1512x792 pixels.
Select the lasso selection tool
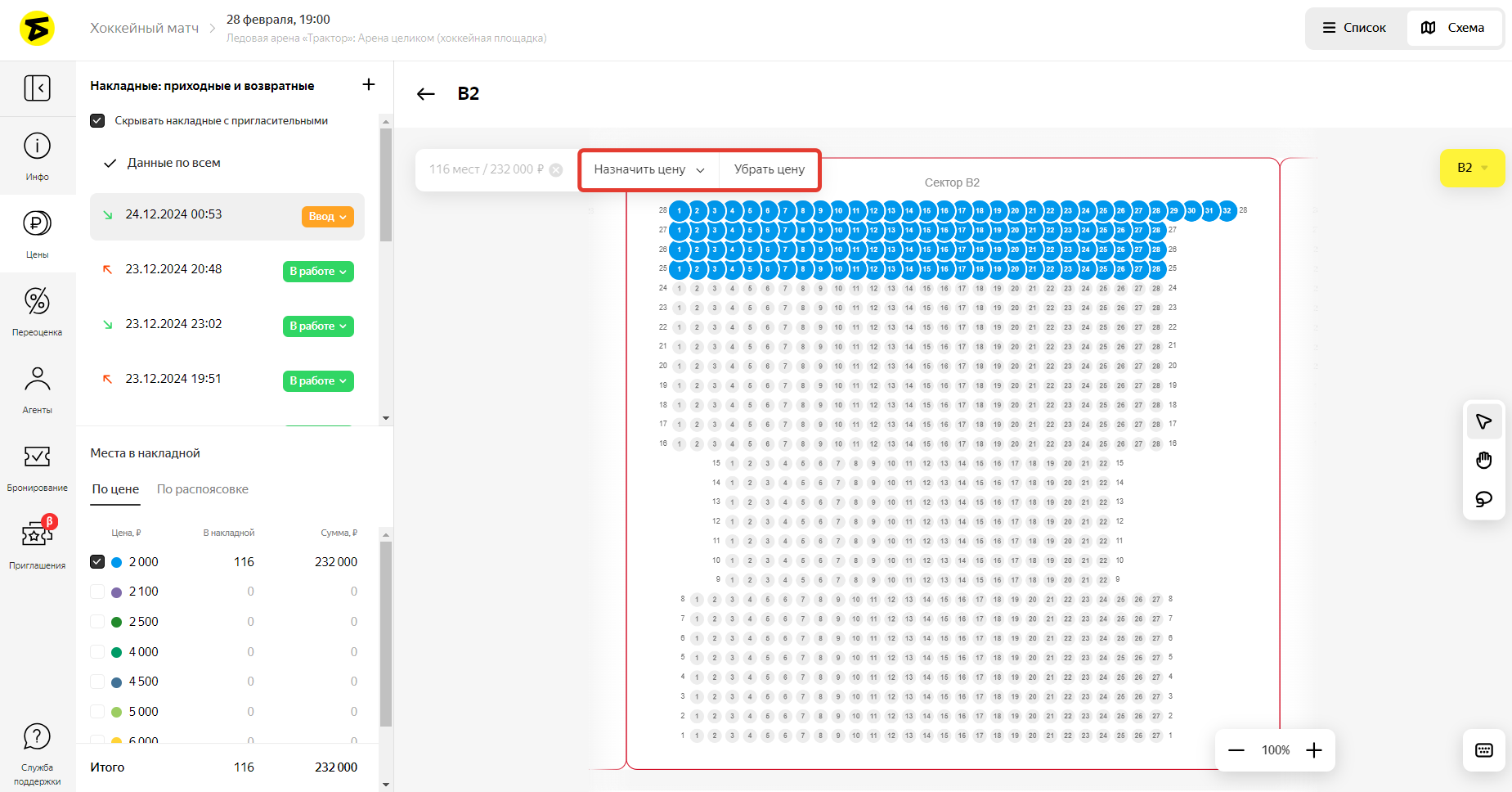point(1483,499)
